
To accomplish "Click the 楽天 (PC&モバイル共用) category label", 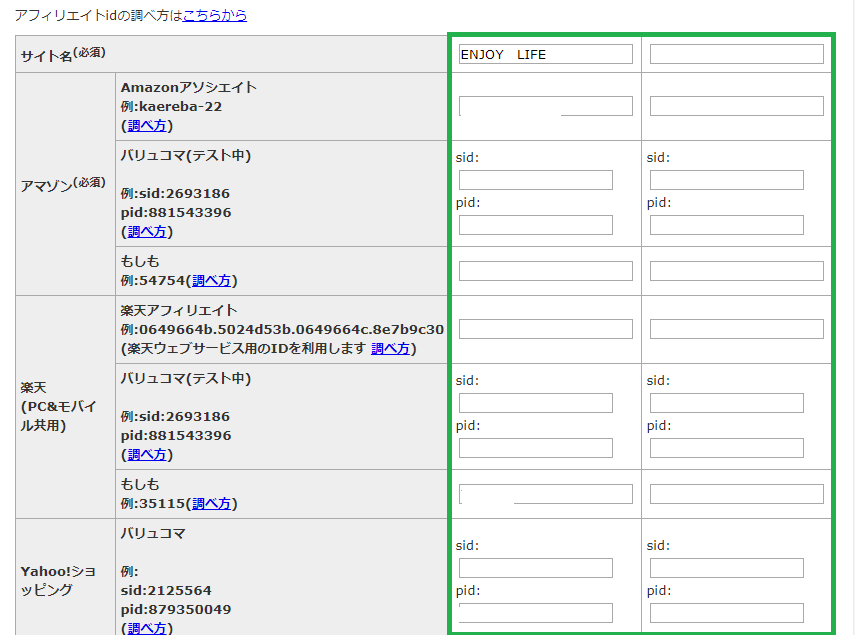I will (x=58, y=407).
